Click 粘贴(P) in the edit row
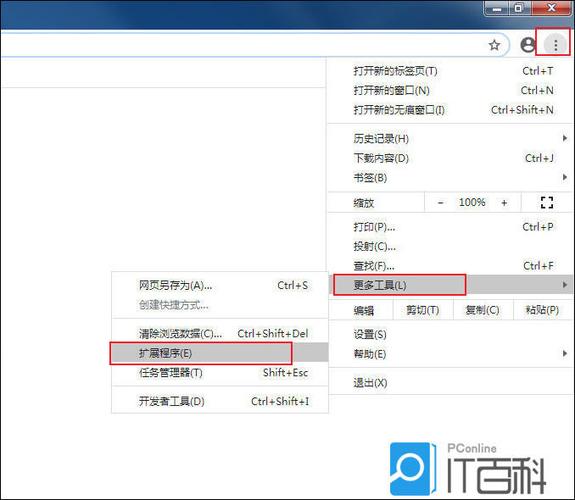 (542, 310)
